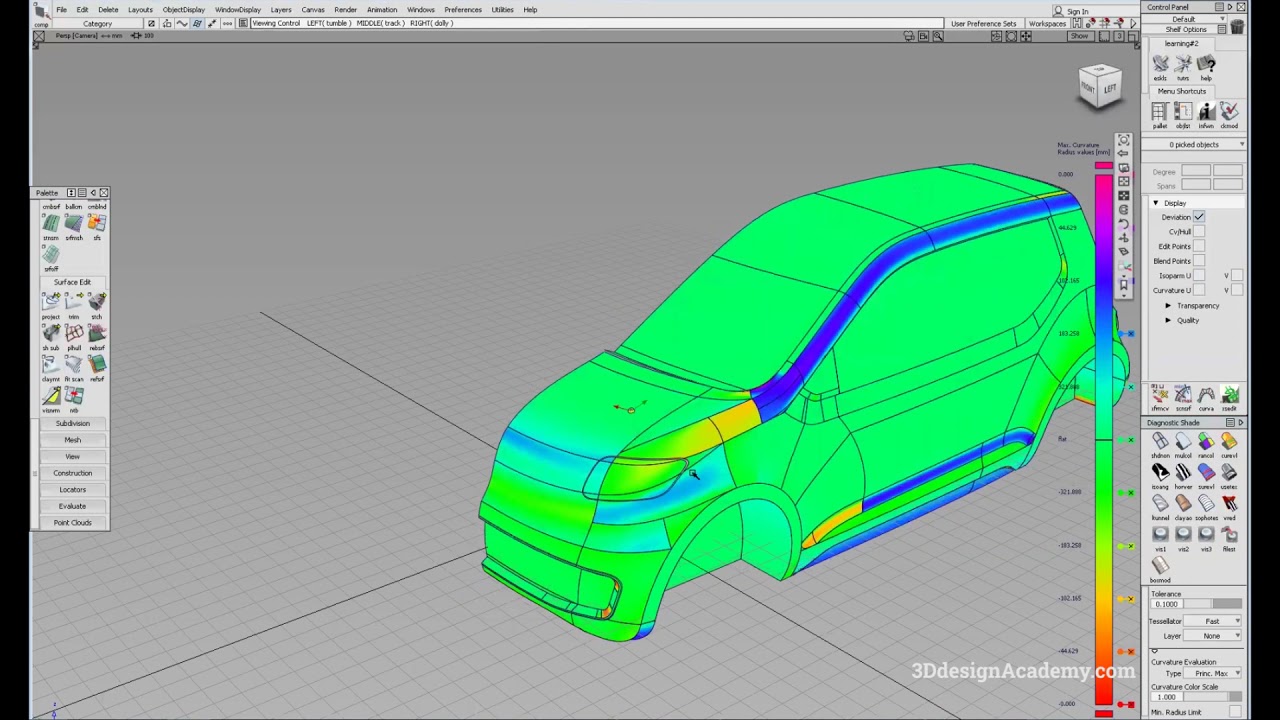
Task: Click the trash can shelf icon
Action: 1237,27
